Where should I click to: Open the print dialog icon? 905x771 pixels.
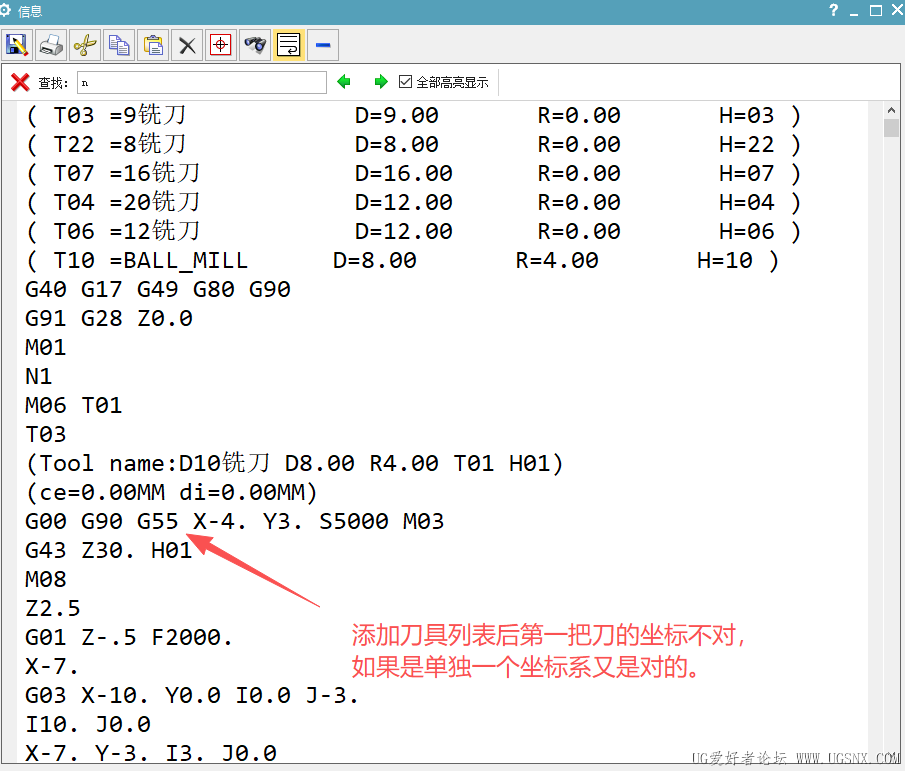point(51,45)
